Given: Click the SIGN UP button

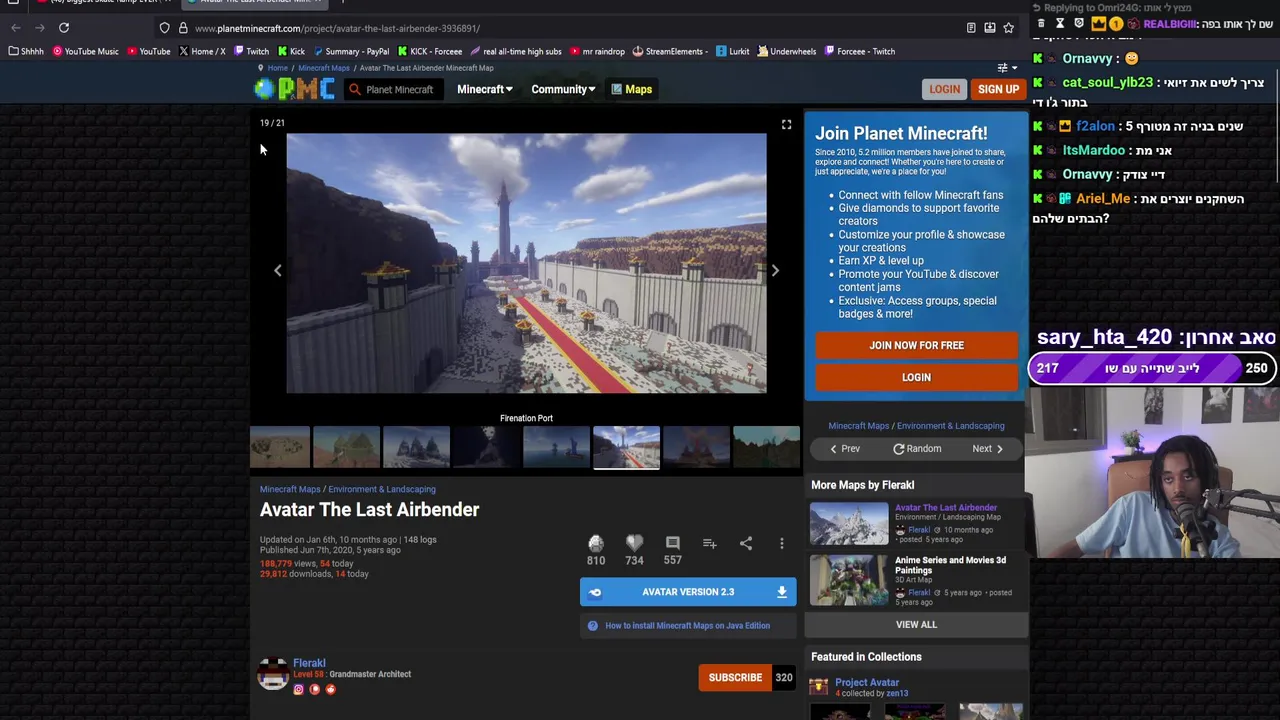Looking at the screenshot, I should pos(998,89).
